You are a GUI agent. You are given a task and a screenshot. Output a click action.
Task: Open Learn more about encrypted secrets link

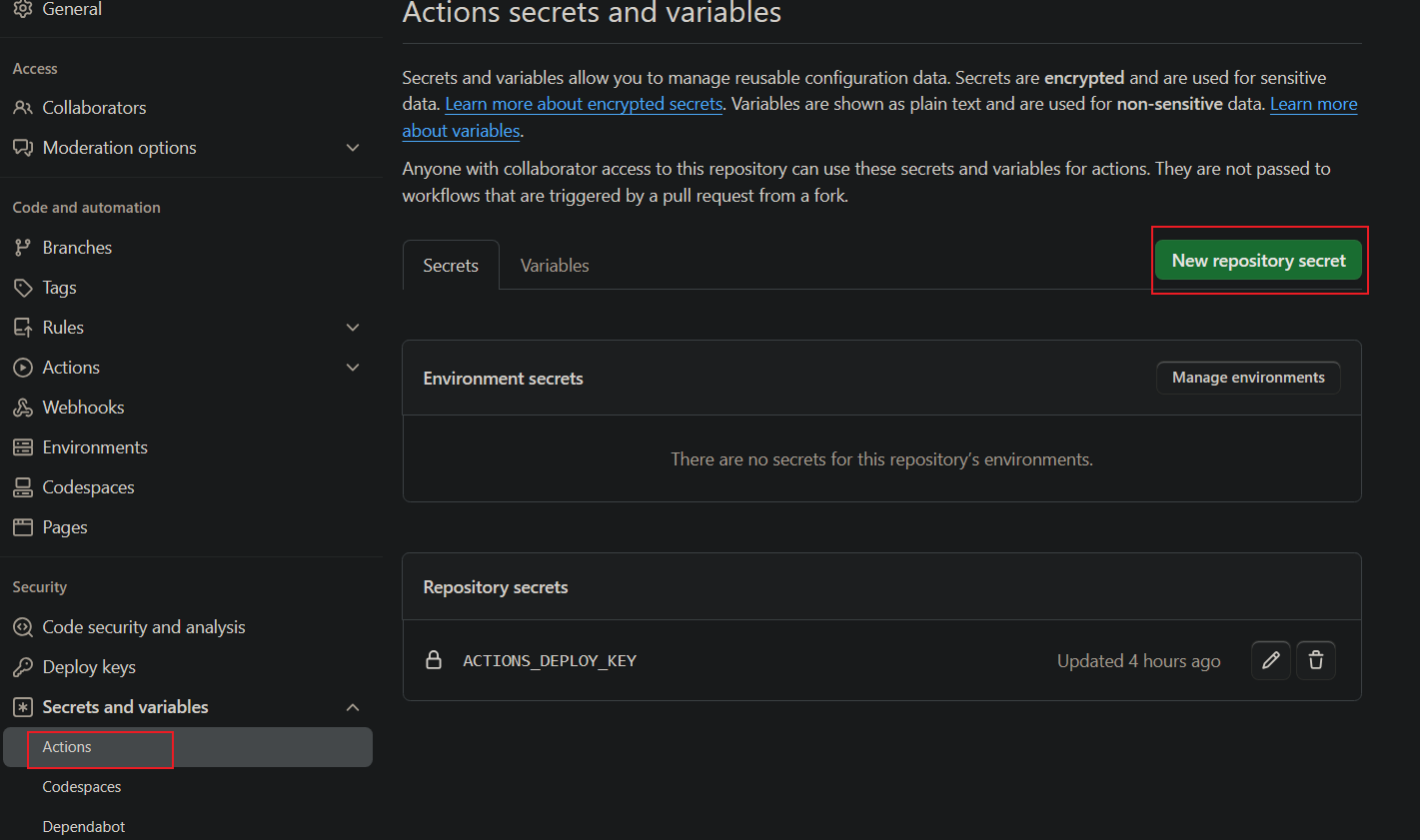(584, 103)
